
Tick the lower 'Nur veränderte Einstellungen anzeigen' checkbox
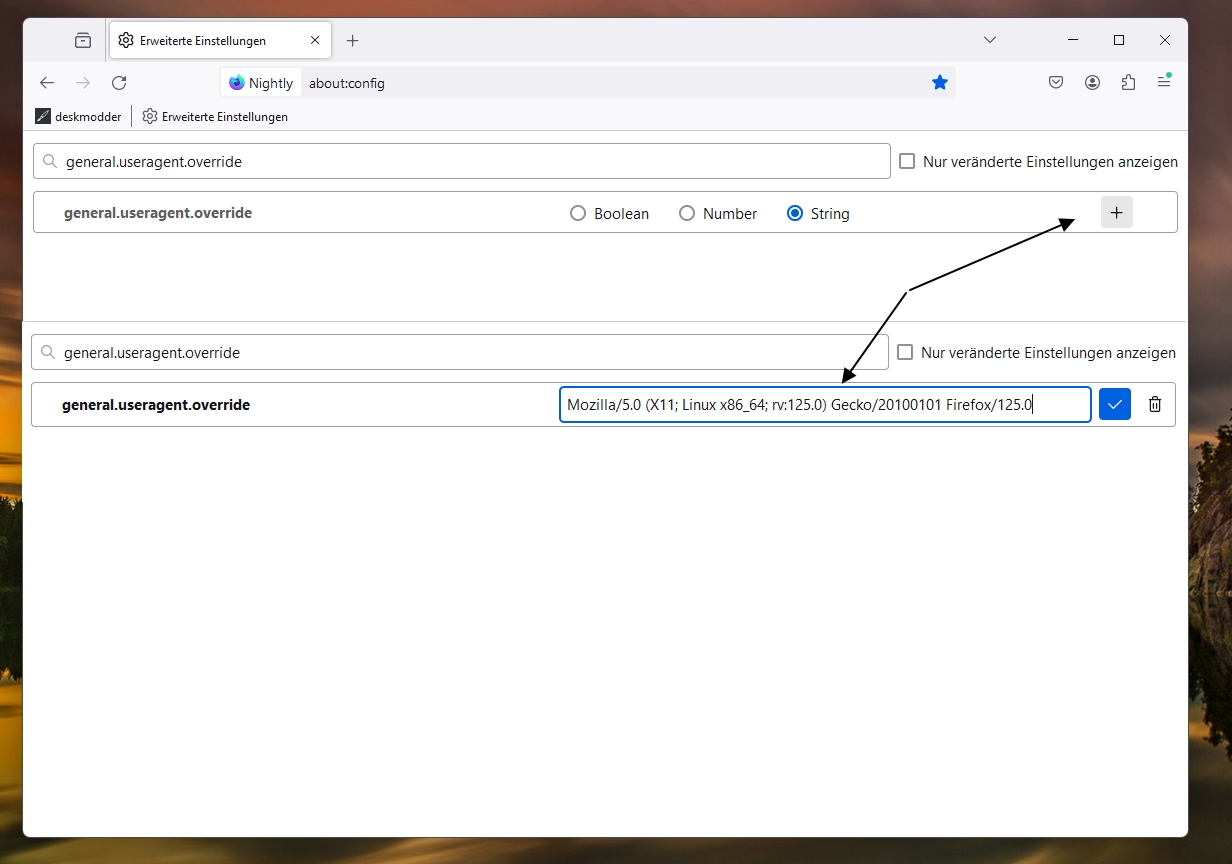click(905, 352)
